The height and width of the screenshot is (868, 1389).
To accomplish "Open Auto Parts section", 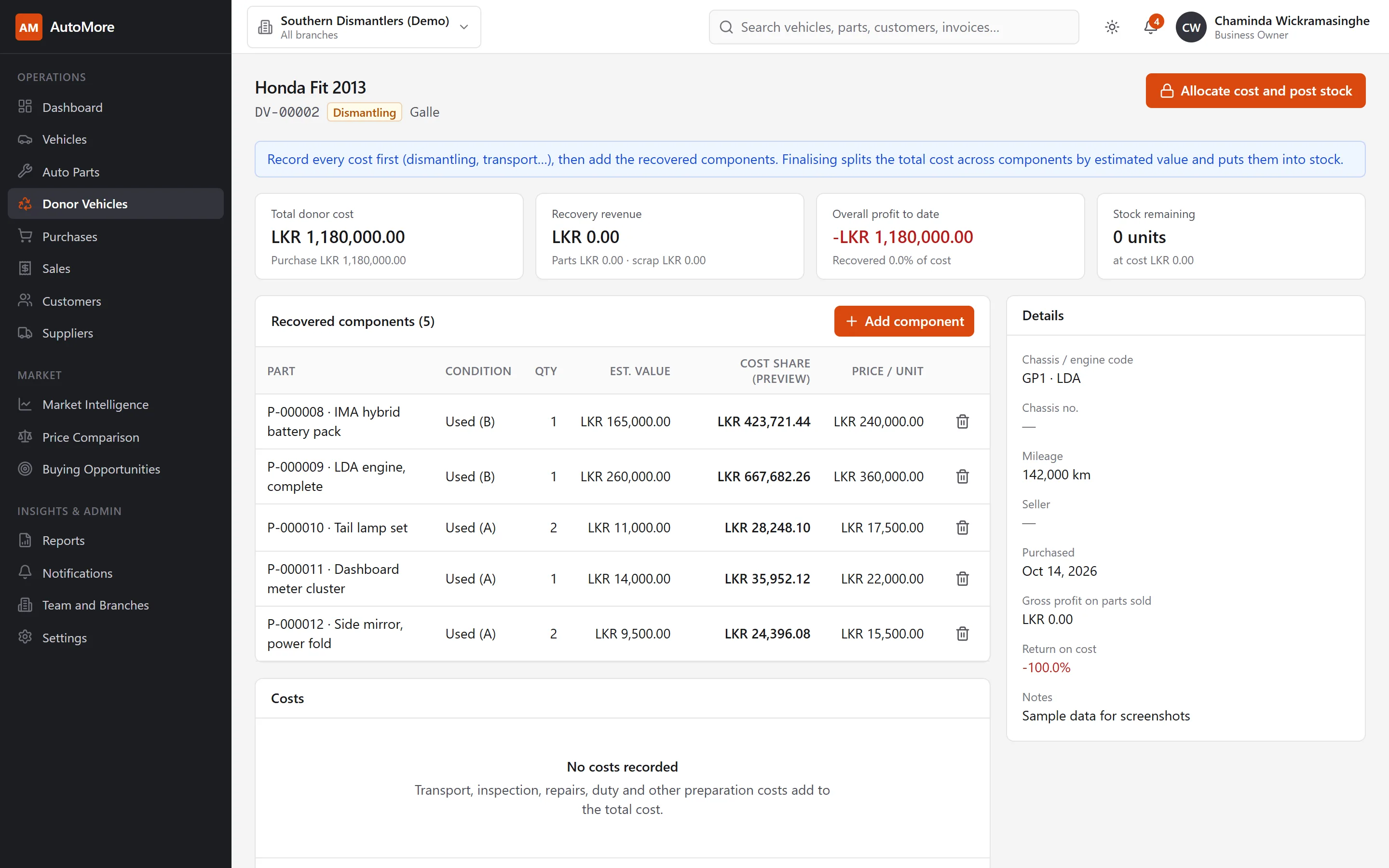I will click(115, 172).
